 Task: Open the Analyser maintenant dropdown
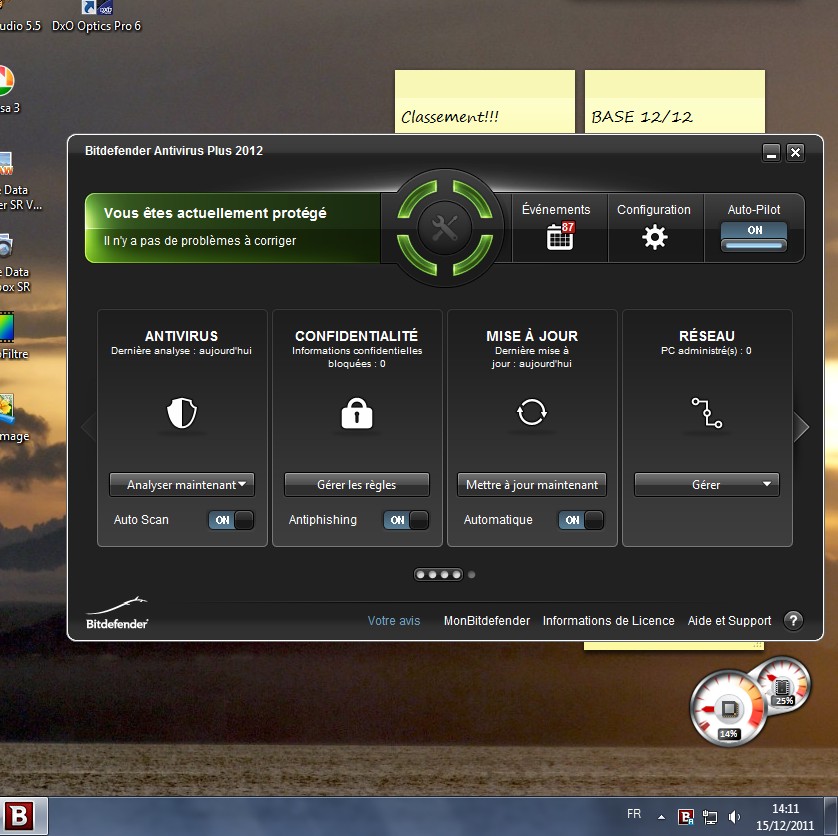(x=182, y=484)
